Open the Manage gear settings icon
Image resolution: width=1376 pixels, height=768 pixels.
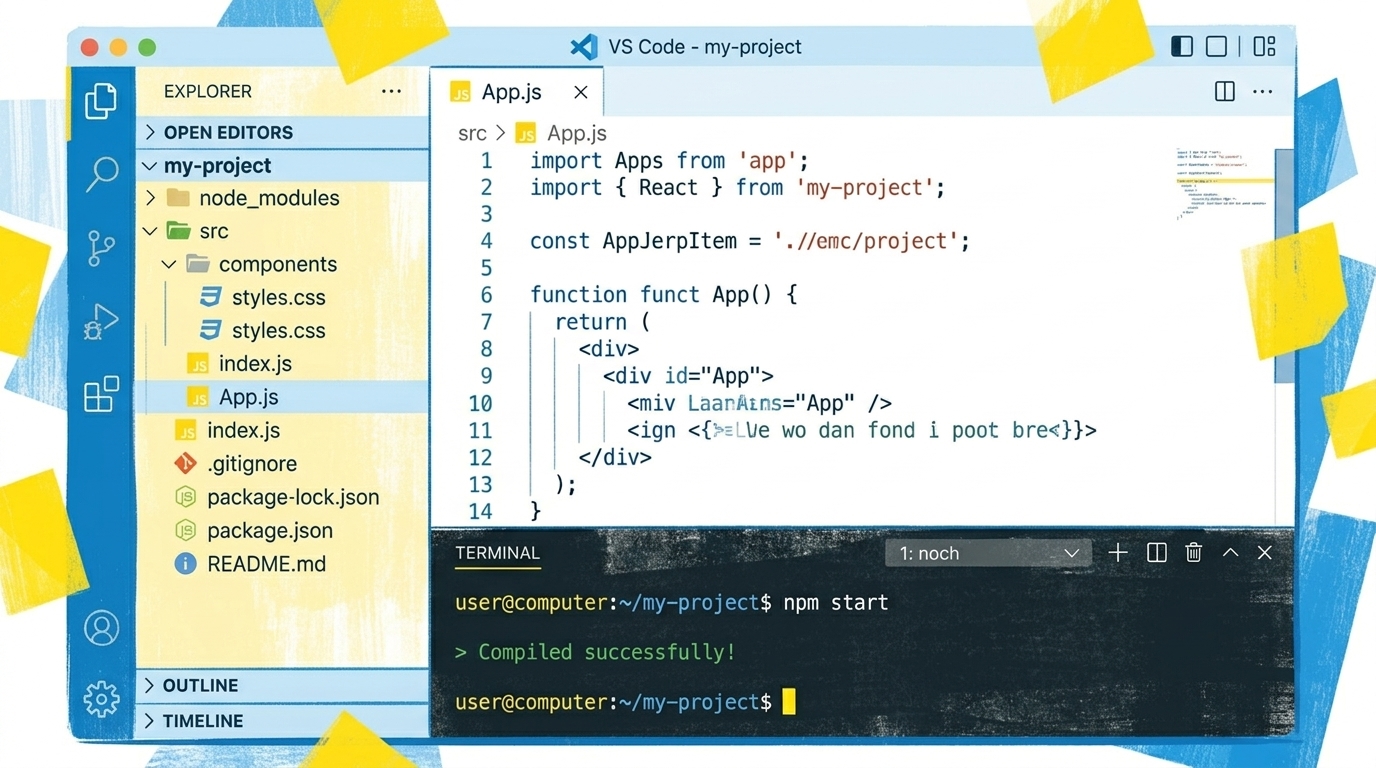click(x=101, y=698)
